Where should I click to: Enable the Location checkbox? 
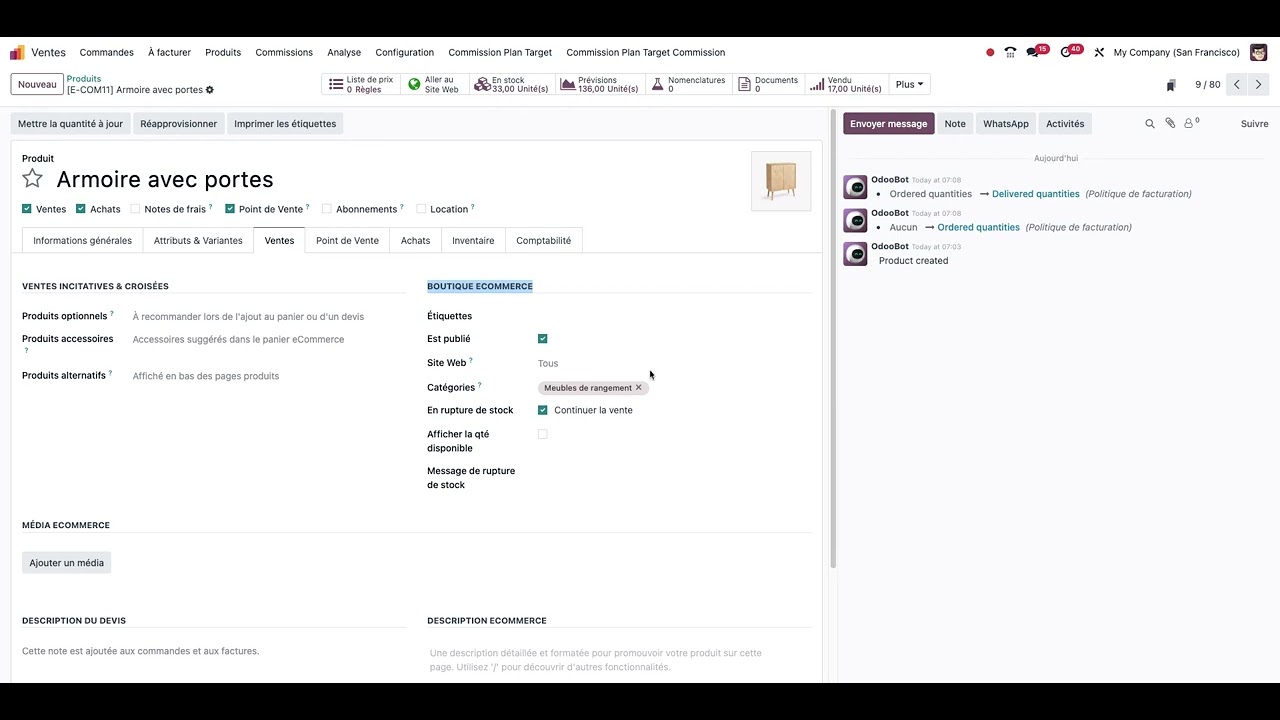click(421, 209)
